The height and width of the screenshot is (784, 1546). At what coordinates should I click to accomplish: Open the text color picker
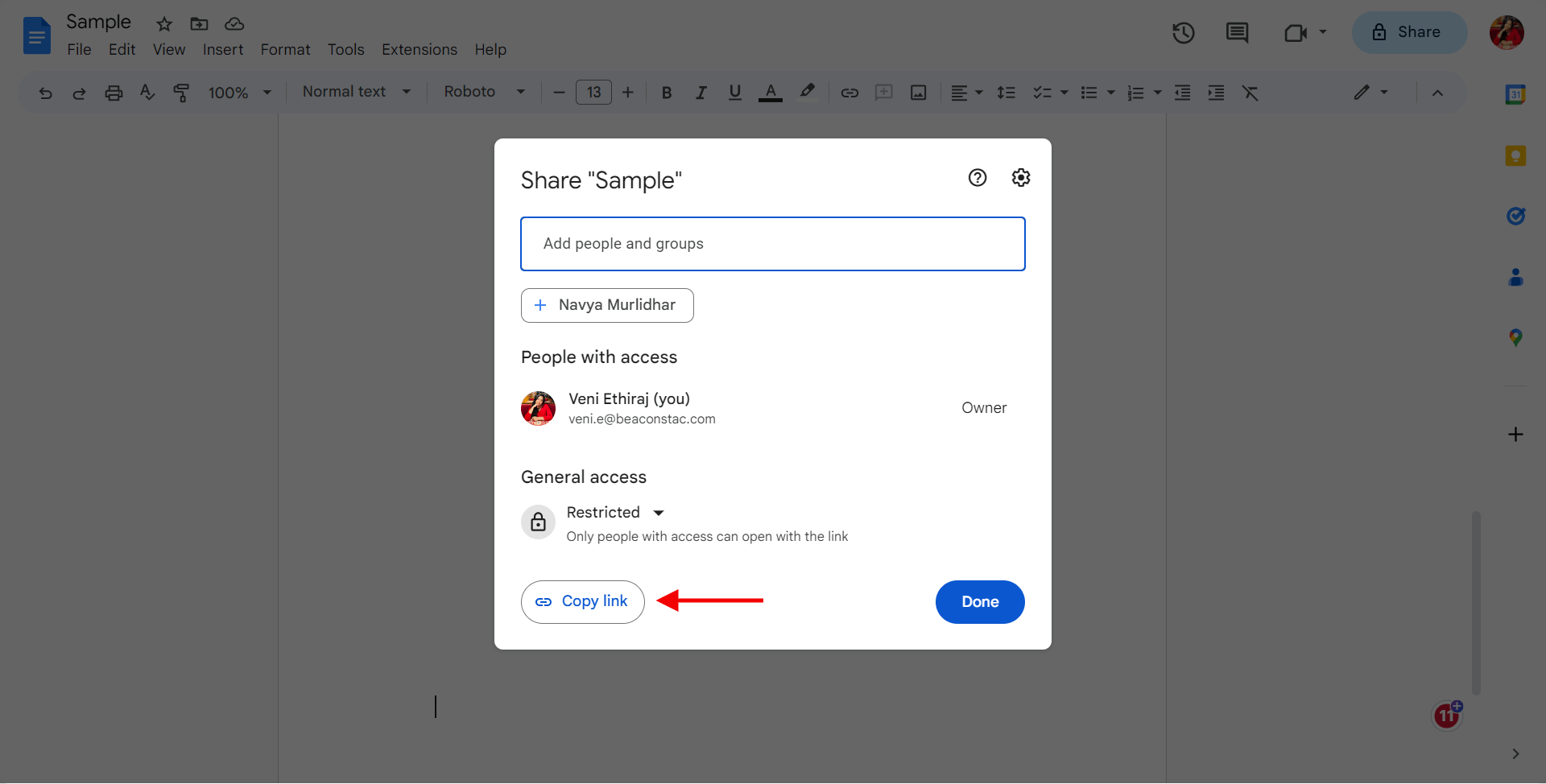click(x=770, y=93)
